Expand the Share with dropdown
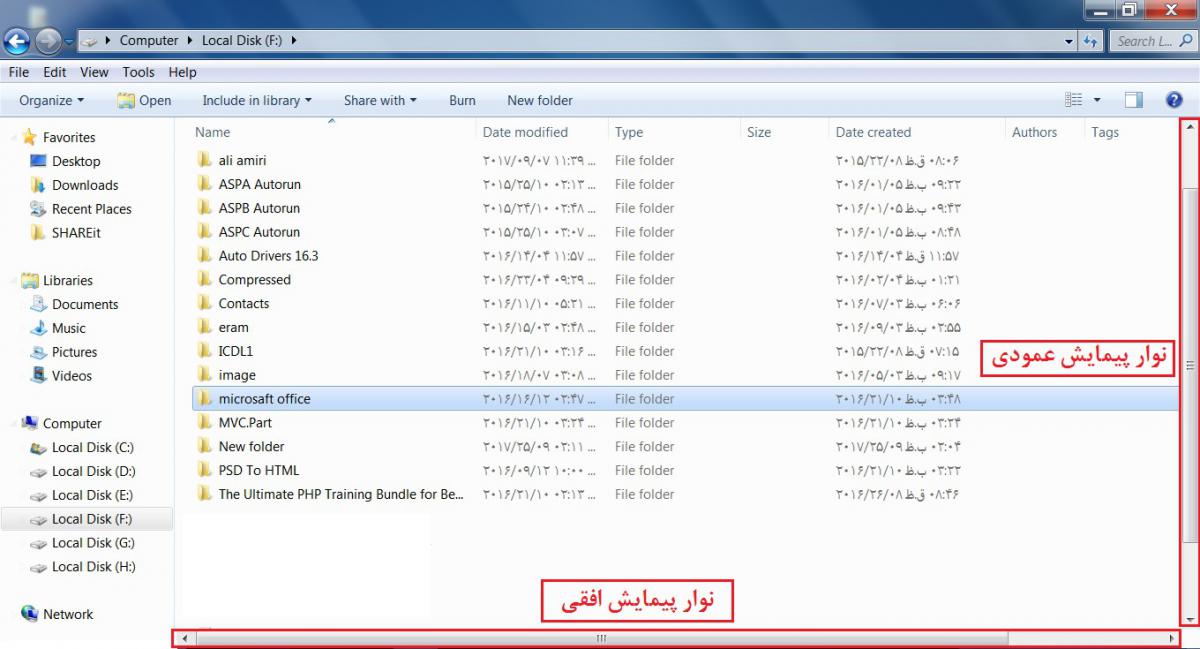 pos(380,100)
